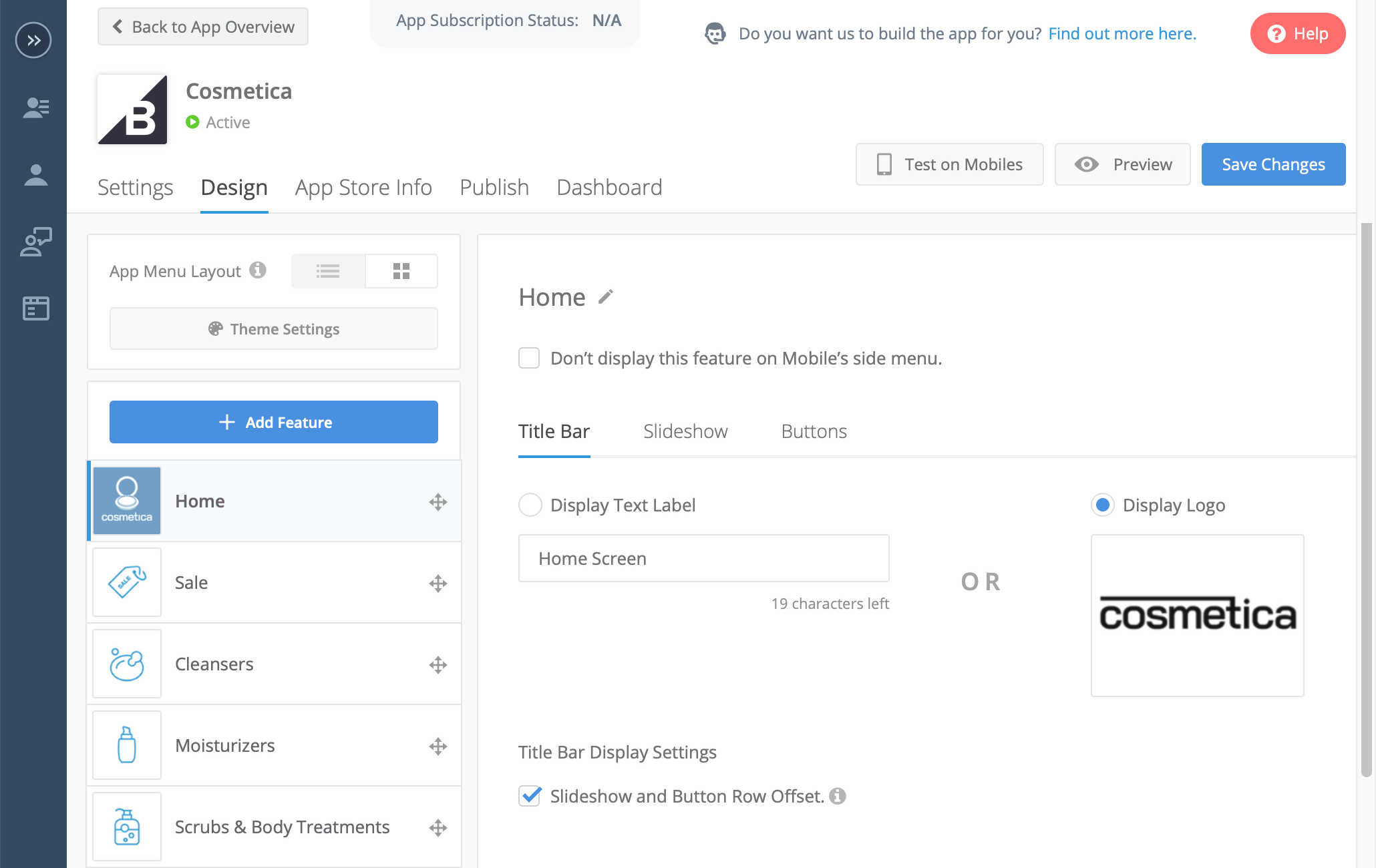
Task: Open the App Store Info tab
Action: pyautogui.click(x=363, y=188)
